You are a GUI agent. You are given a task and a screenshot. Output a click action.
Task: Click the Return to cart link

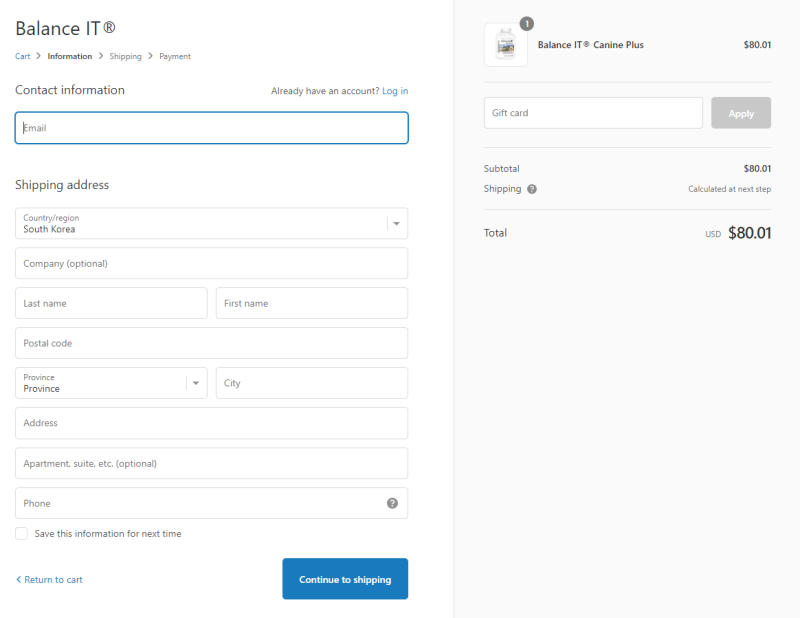pos(53,580)
